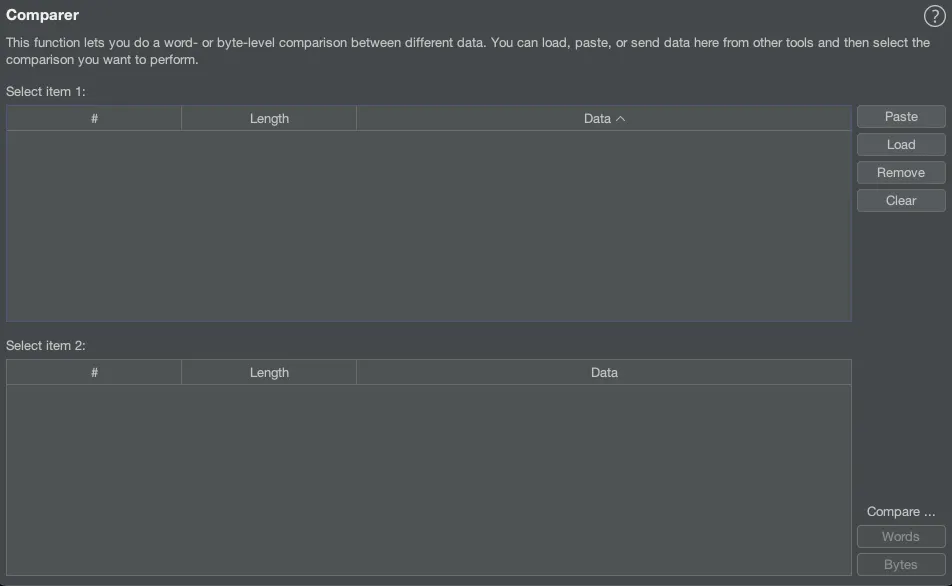Click the "Compare ..." label
Image resolution: width=952 pixels, height=586 pixels.
pos(901,512)
